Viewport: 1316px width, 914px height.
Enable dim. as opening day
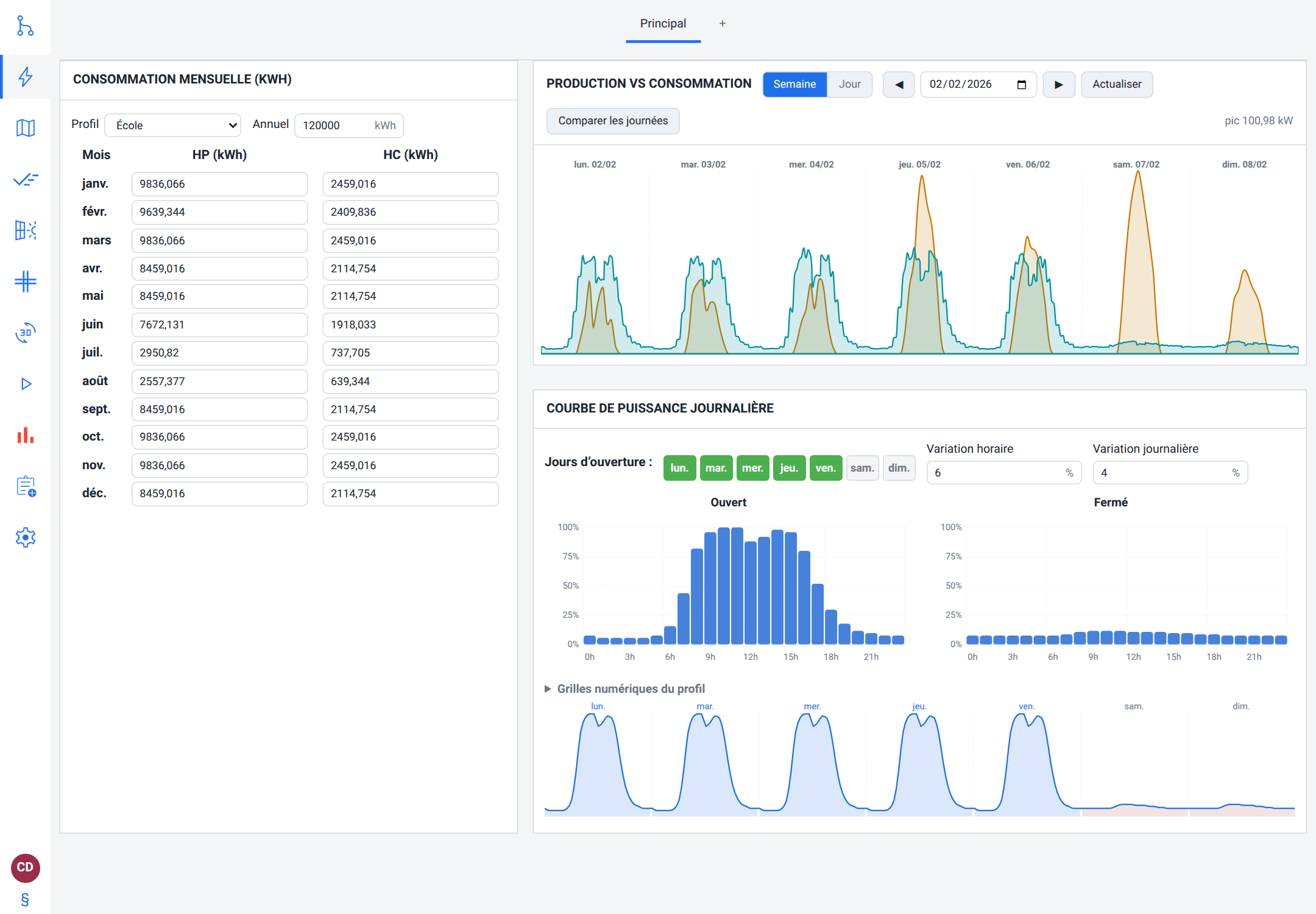coord(899,468)
